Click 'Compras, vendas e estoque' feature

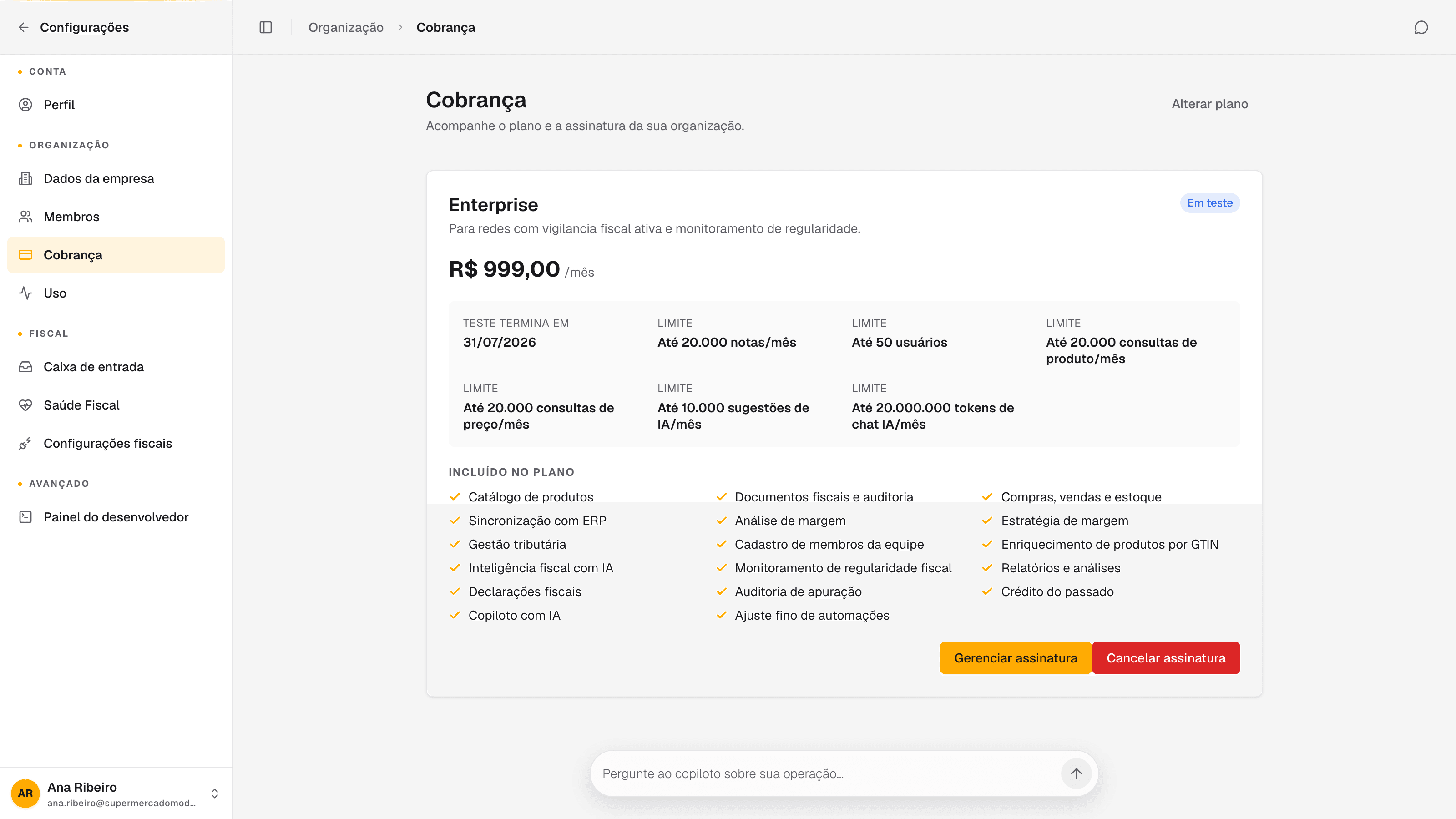[x=1081, y=497]
